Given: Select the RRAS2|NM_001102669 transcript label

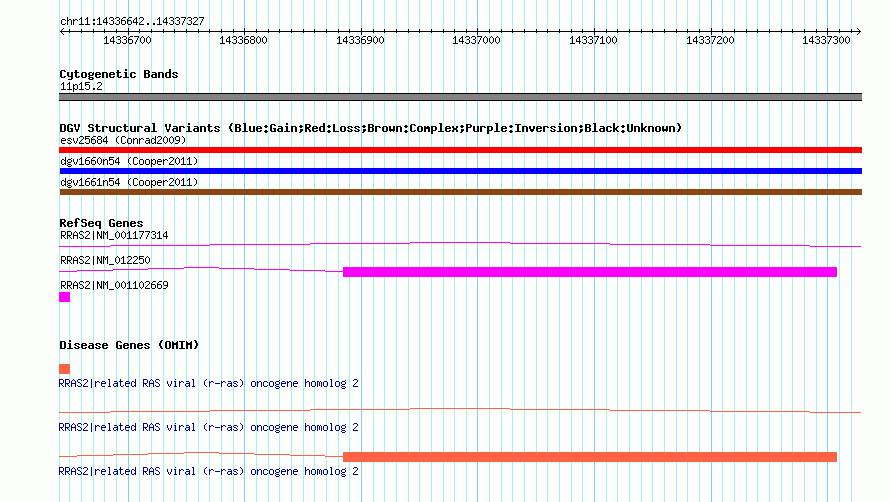Looking at the screenshot, I should (x=114, y=285).
